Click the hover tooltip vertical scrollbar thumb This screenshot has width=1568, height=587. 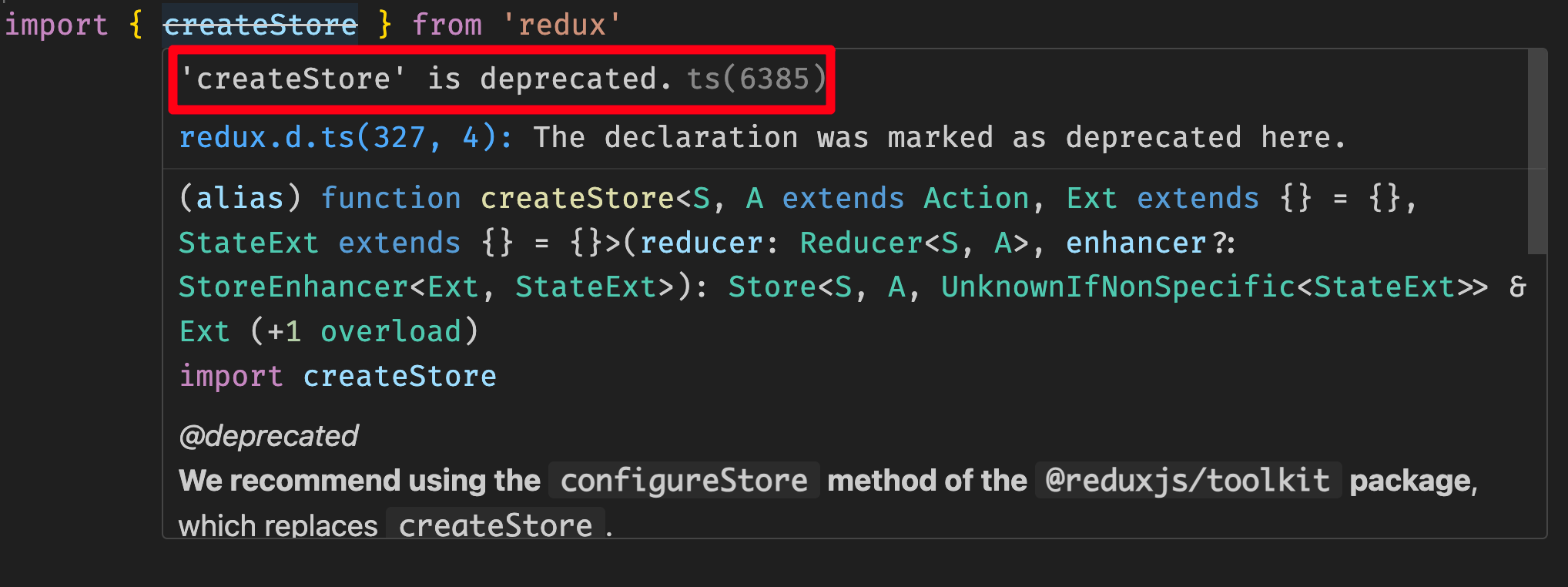coord(1537,151)
